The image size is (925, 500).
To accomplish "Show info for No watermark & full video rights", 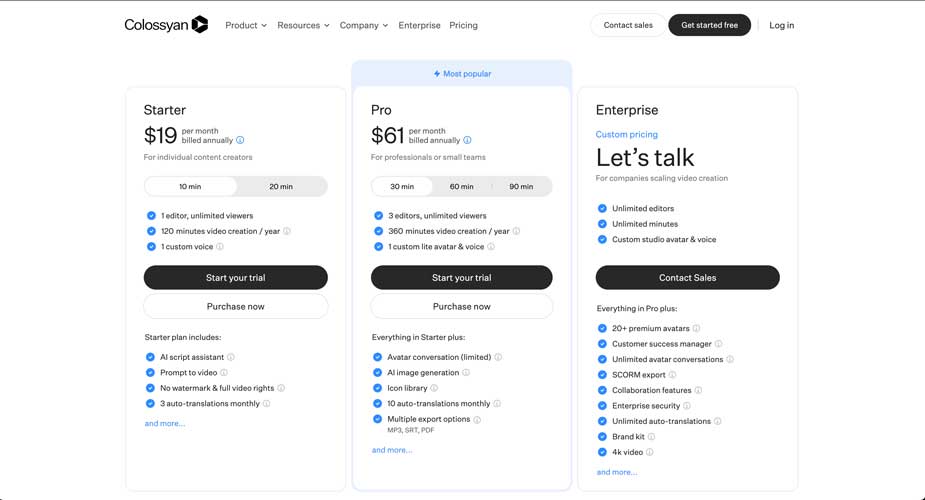I will (281, 388).
